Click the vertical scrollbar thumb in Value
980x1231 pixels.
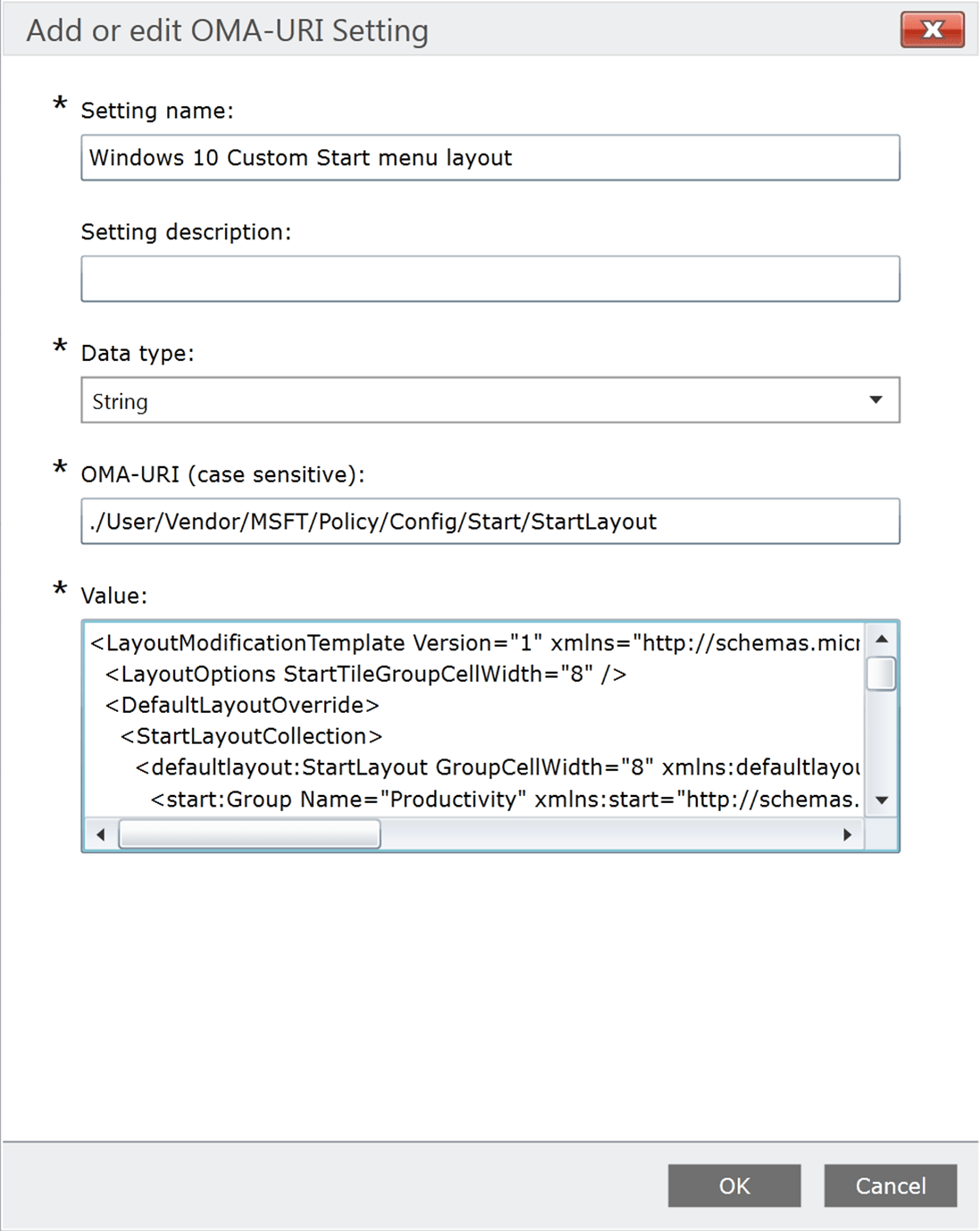pos(881,674)
